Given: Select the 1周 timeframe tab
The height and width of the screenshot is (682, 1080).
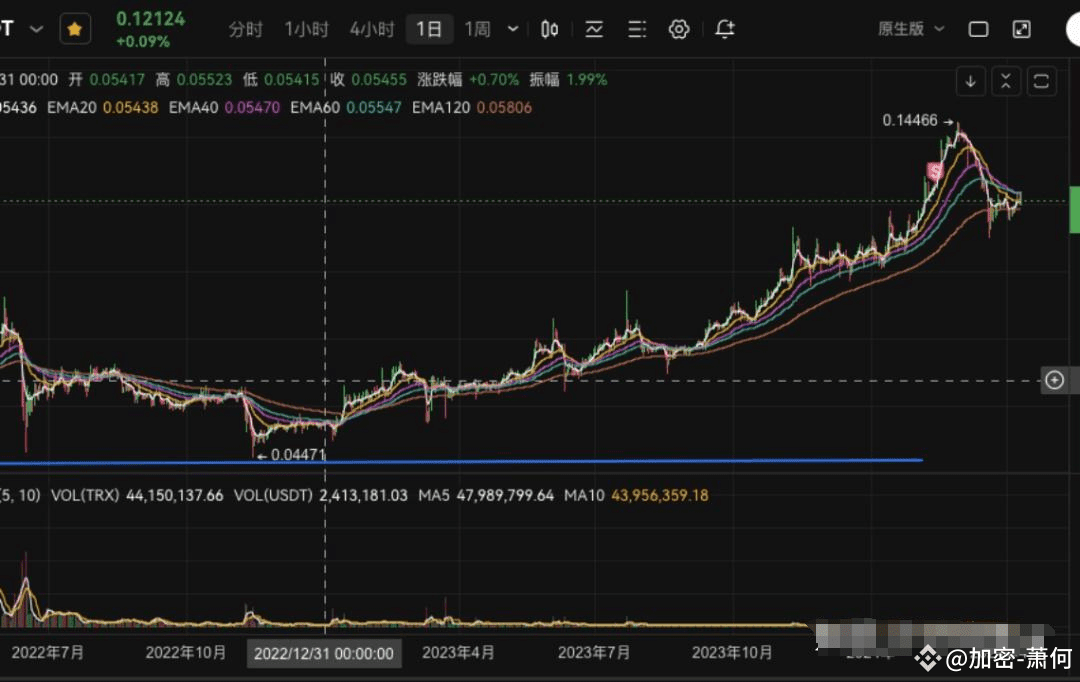Looking at the screenshot, I should [x=477, y=30].
